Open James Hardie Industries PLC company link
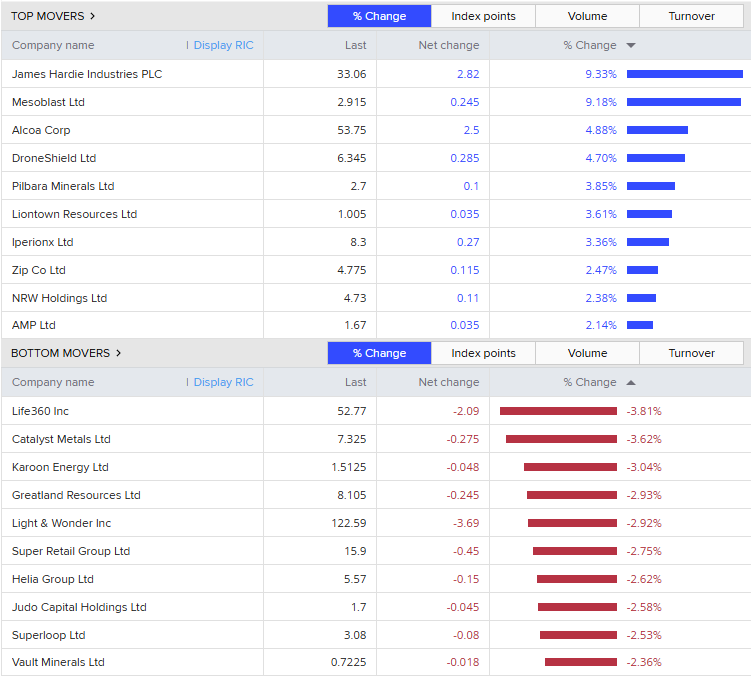The height and width of the screenshot is (676, 751). tap(87, 74)
